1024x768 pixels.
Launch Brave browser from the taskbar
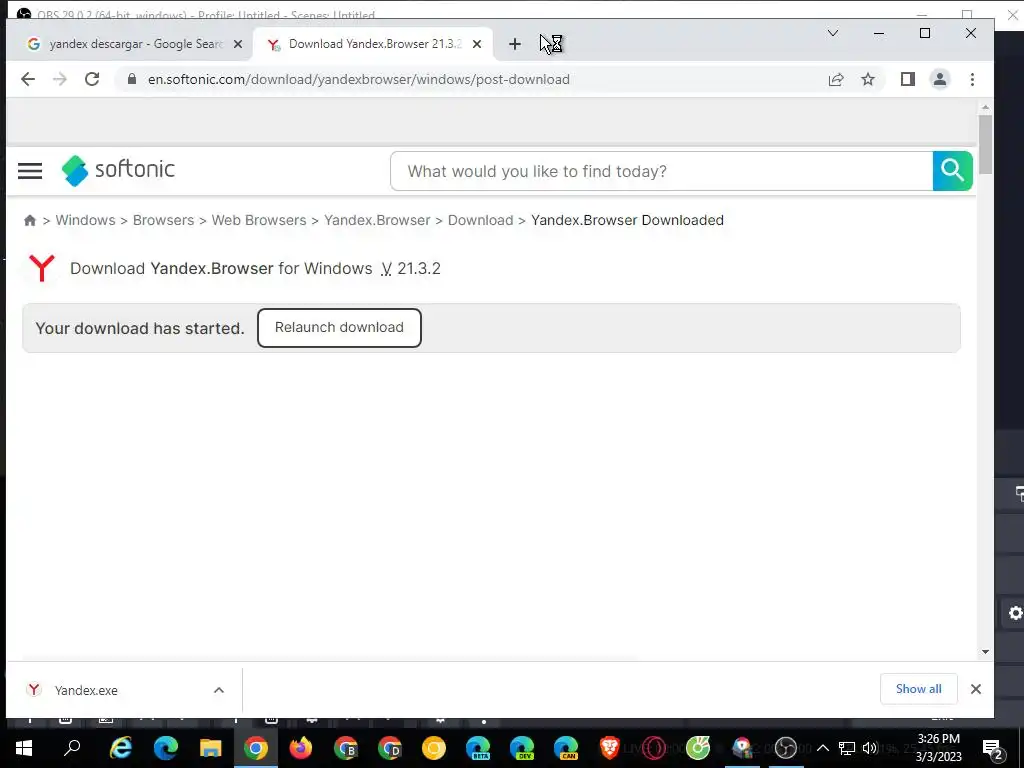click(609, 748)
